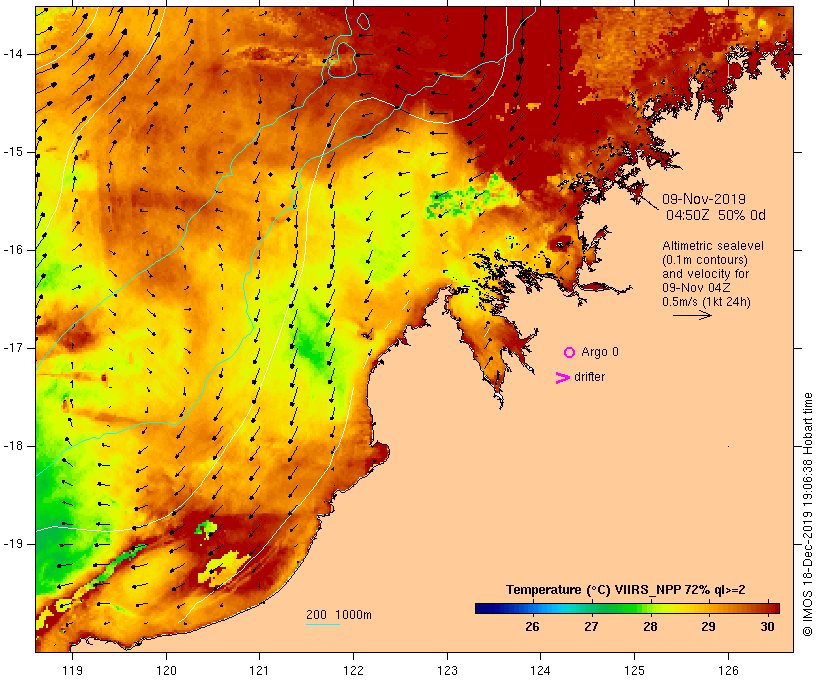Click the longitude label 124
Viewport: 820px width, 680px height.
click(540, 671)
